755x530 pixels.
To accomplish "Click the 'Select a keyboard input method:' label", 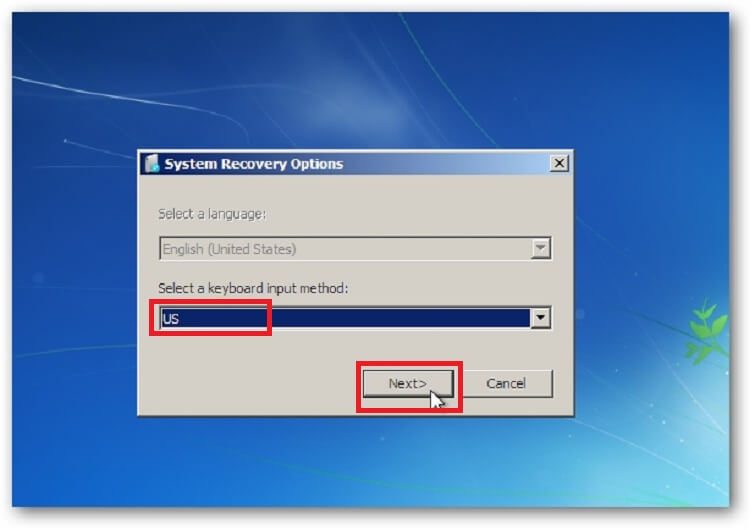I will 253,288.
